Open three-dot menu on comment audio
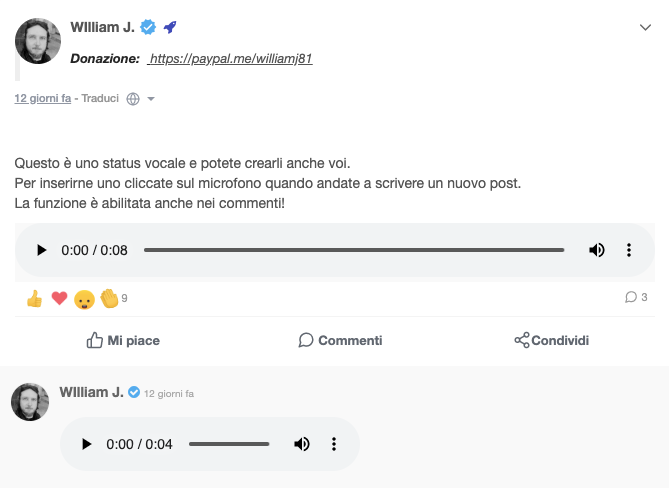The image size is (669, 488). click(334, 444)
